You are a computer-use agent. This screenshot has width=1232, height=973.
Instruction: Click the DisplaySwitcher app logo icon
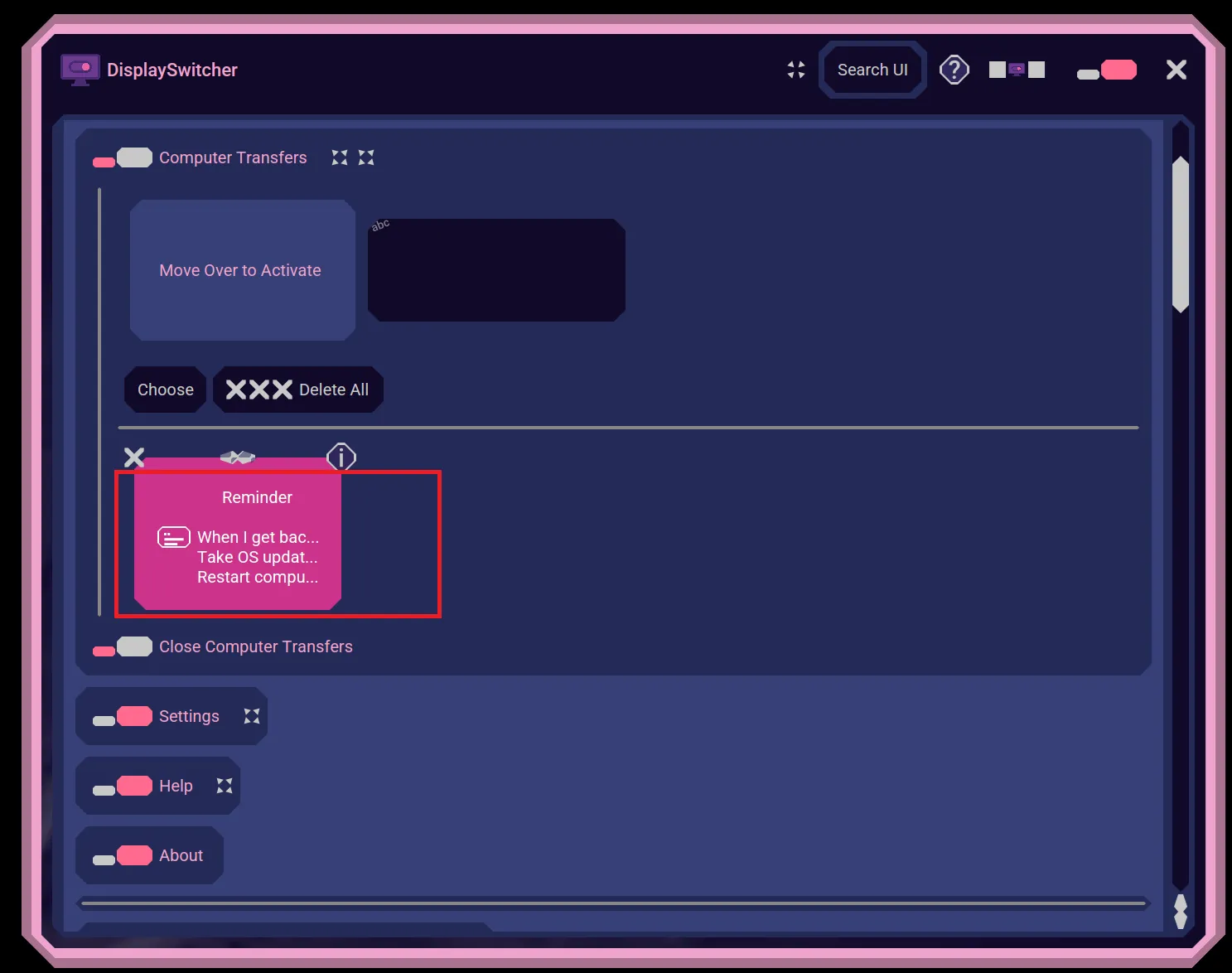[80, 70]
